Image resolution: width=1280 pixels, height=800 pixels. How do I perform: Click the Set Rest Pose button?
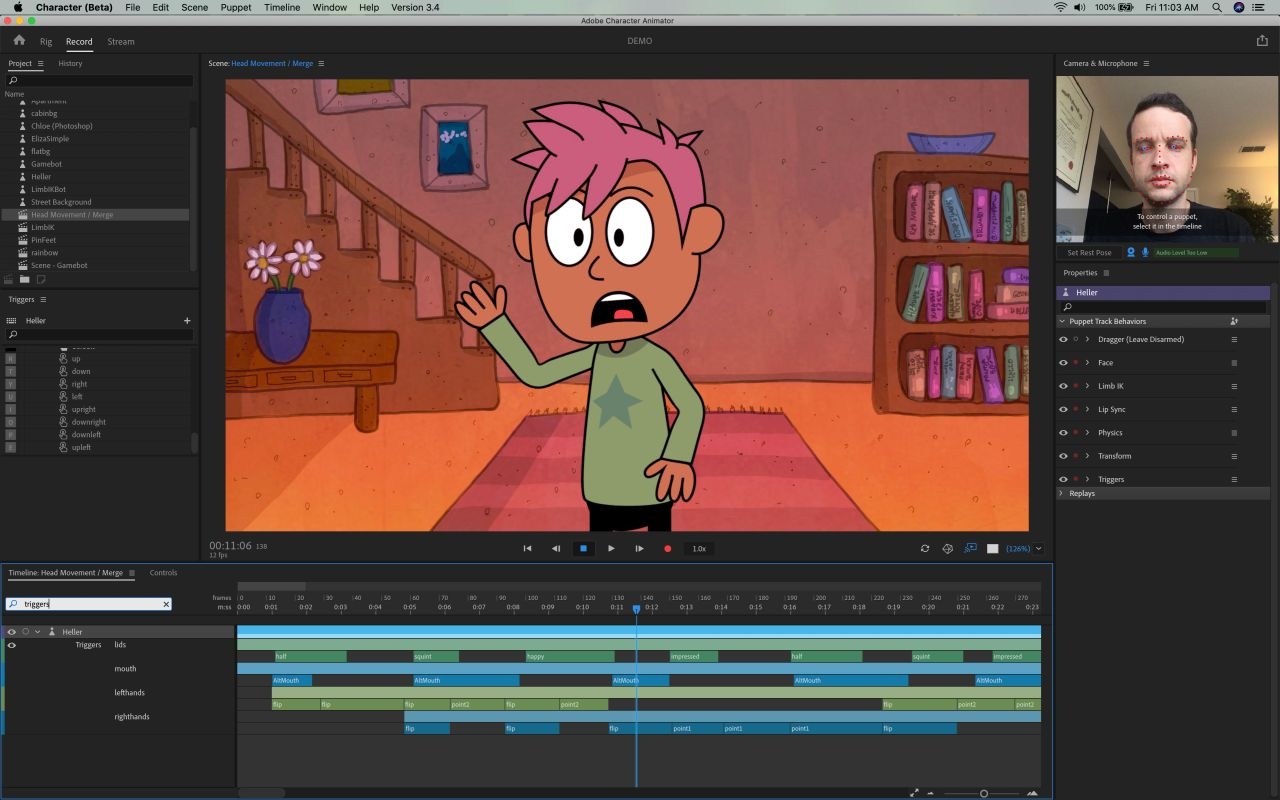(x=1089, y=252)
